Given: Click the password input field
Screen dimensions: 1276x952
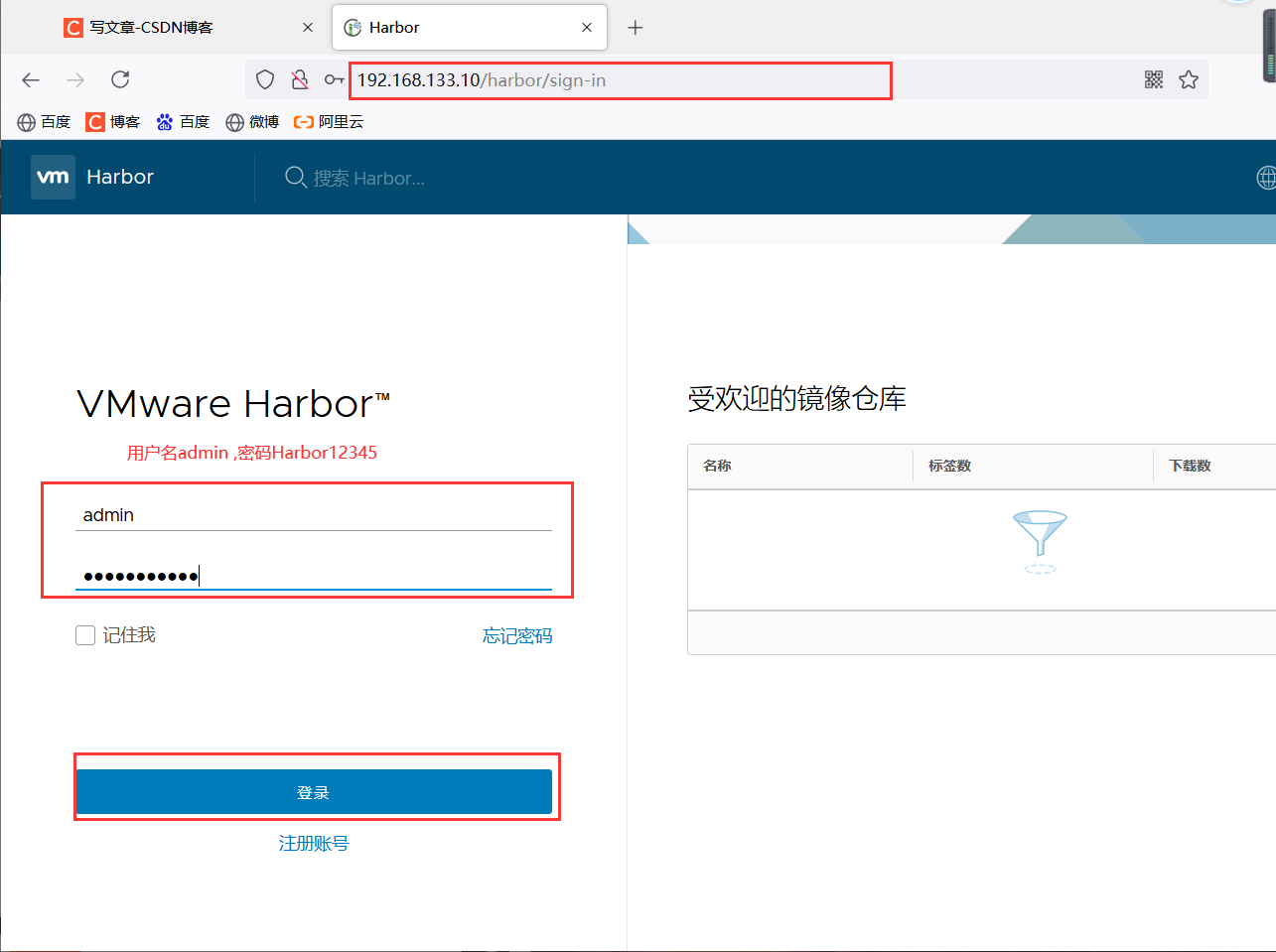Looking at the screenshot, I should [x=314, y=575].
